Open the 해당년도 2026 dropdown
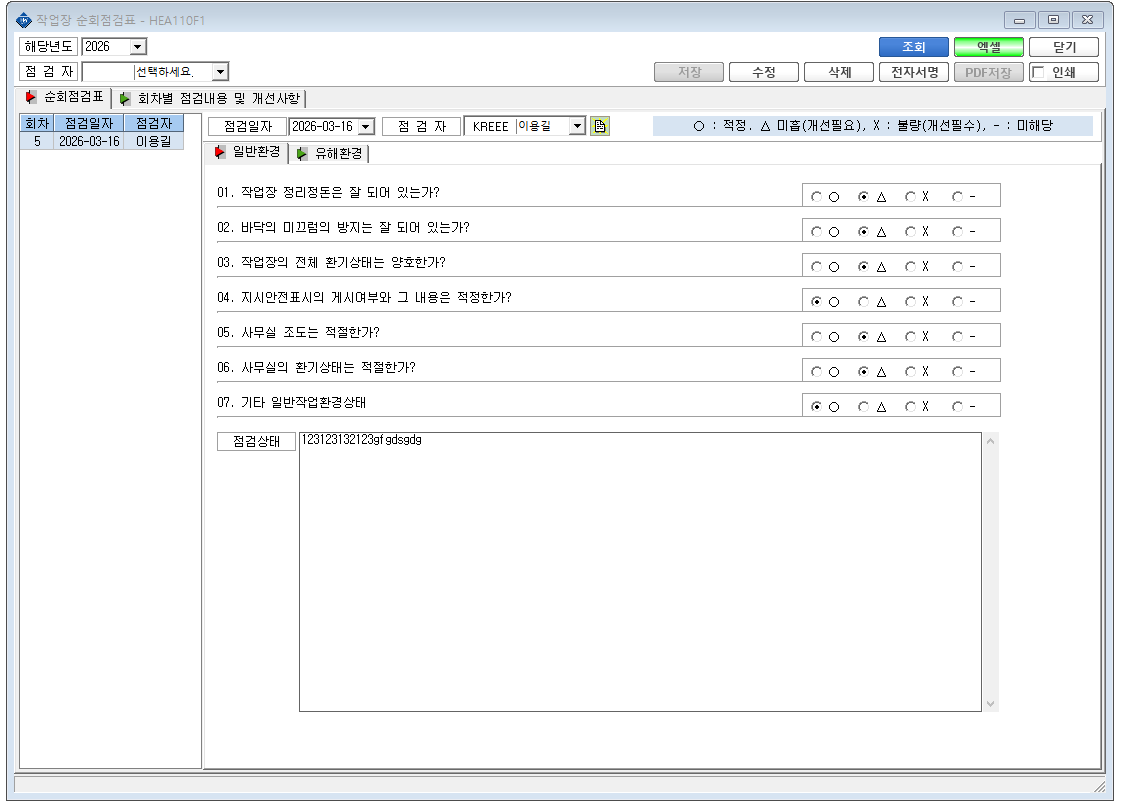1124x804 pixels. (x=138, y=47)
